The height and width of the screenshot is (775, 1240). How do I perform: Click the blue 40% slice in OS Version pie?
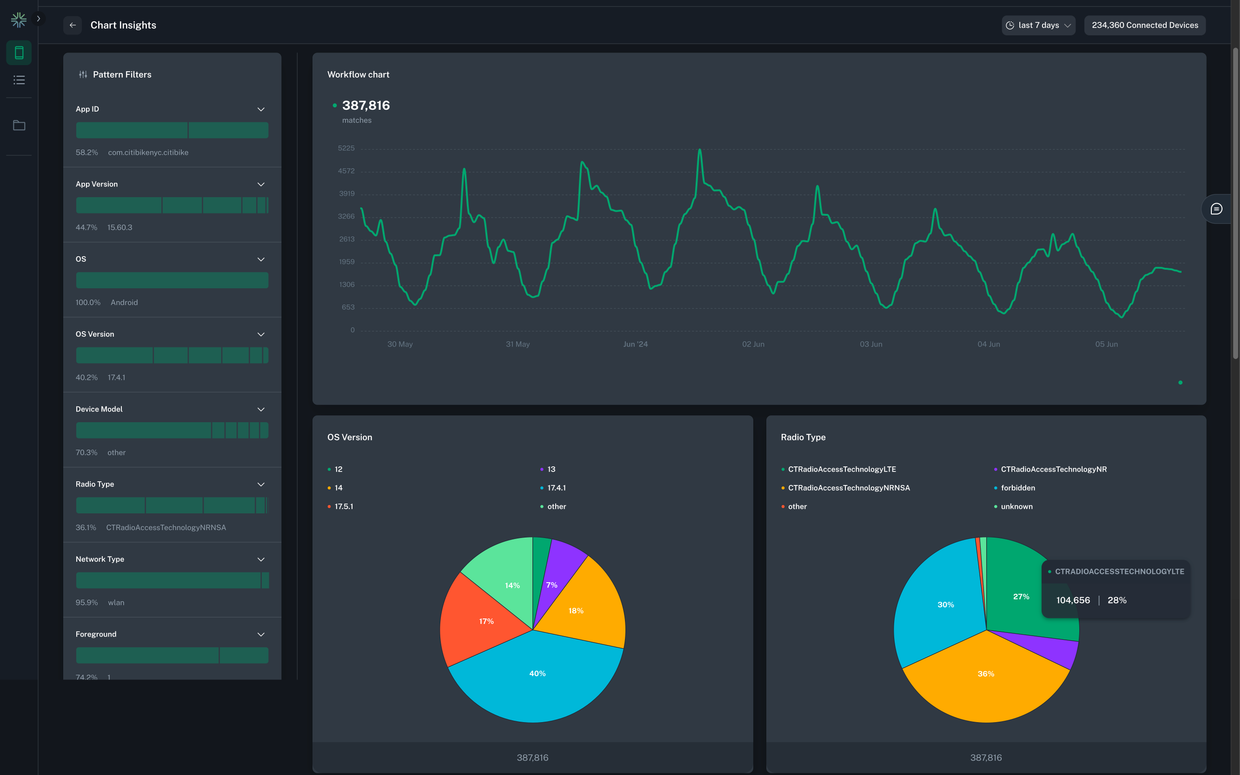click(x=537, y=680)
